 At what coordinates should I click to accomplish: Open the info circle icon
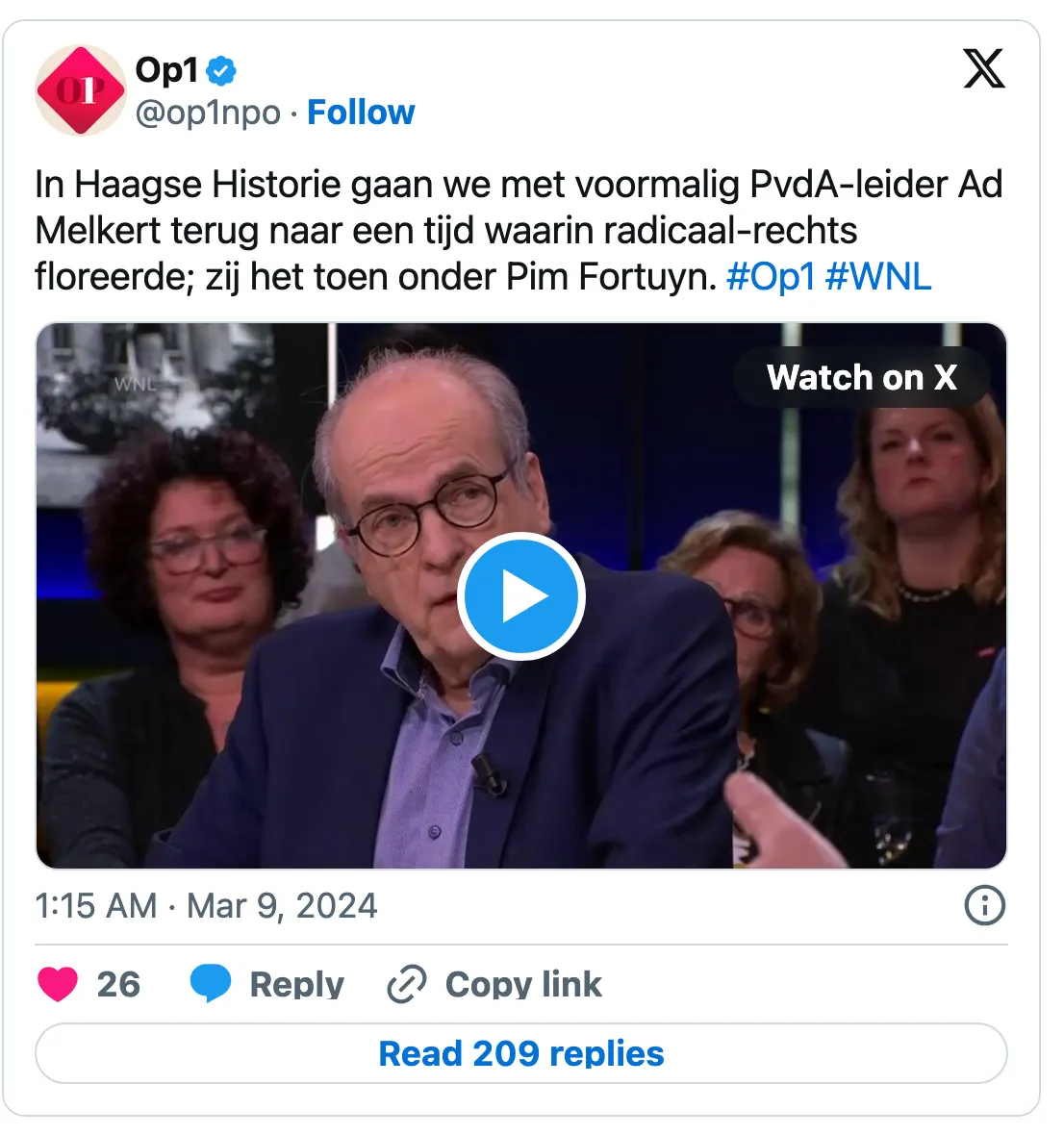pyautogui.click(x=984, y=905)
